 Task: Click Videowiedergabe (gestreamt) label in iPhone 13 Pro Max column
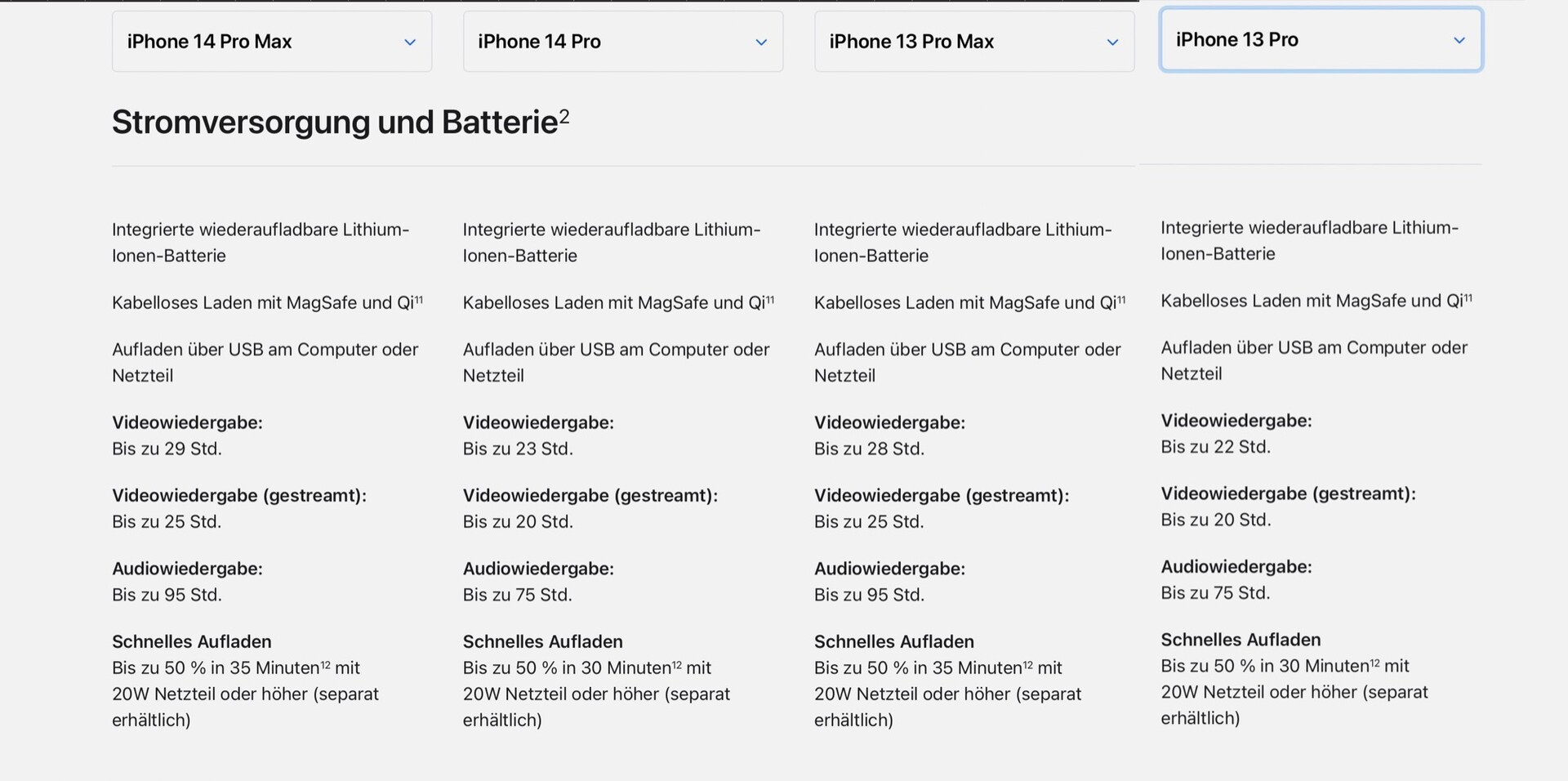point(941,495)
